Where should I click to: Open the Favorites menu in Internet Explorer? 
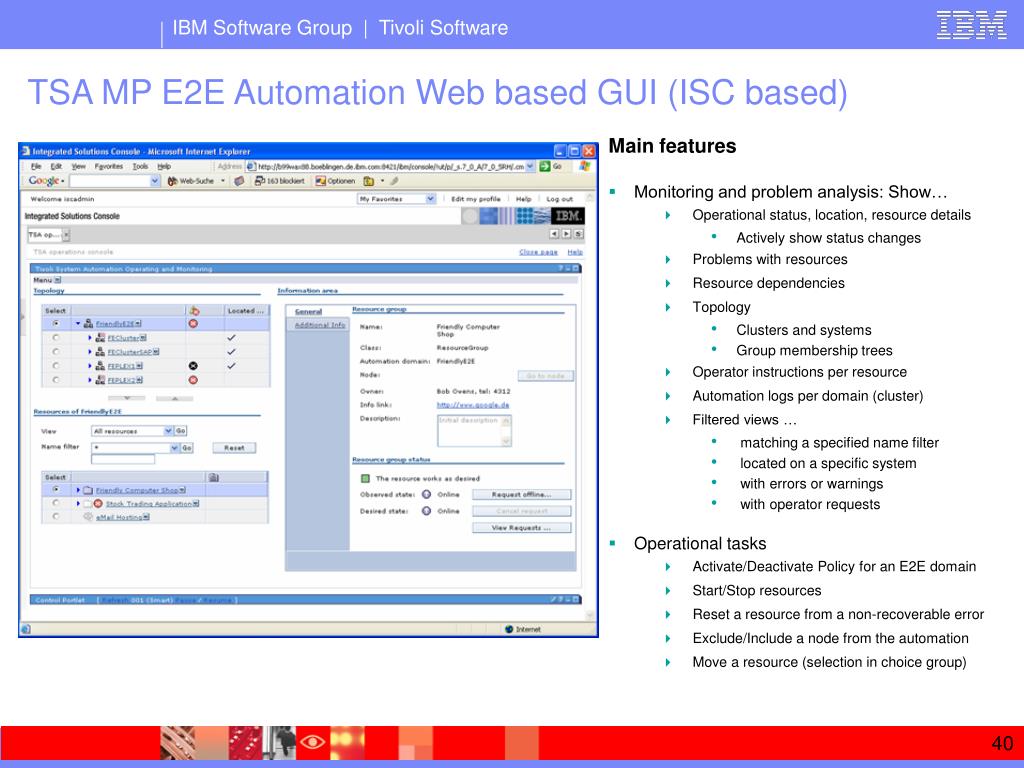pos(108,167)
